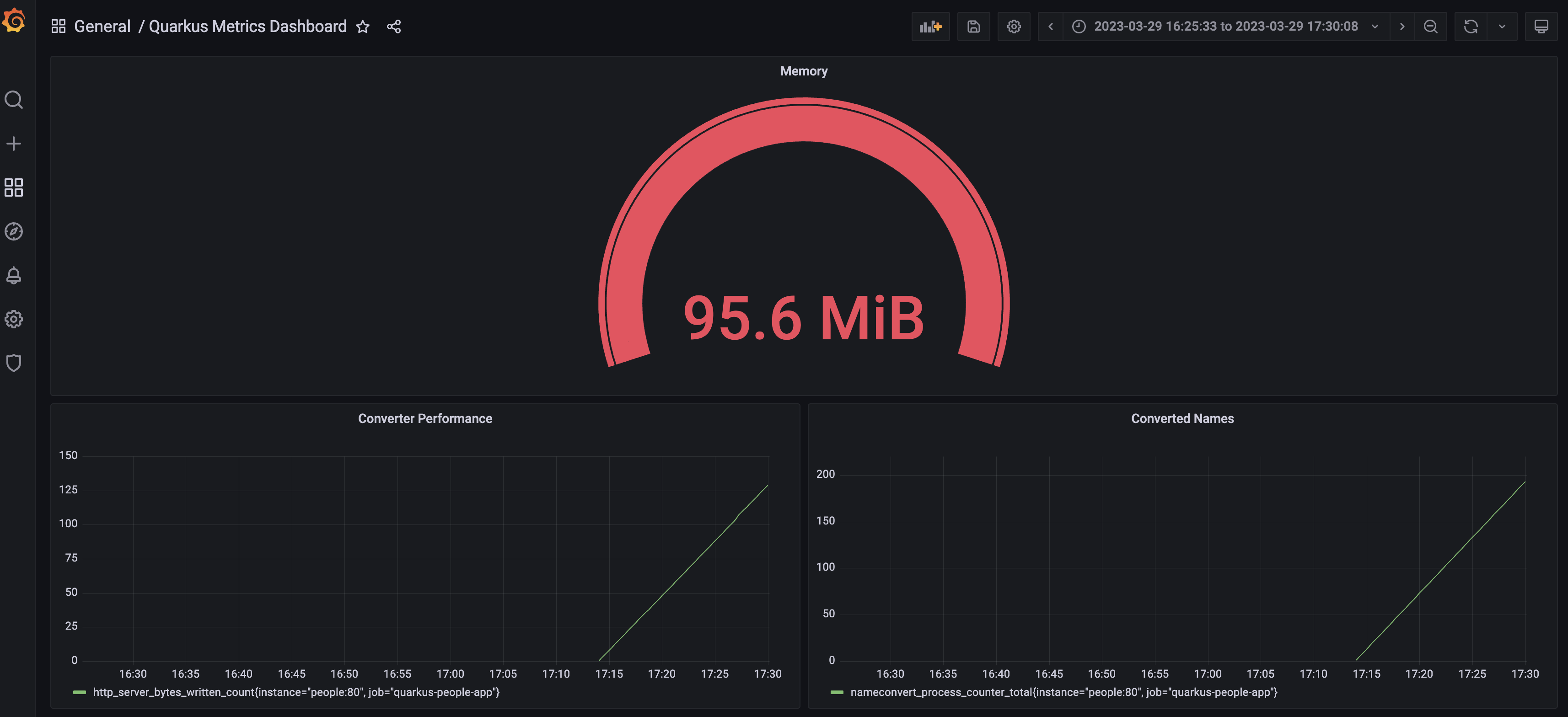Open the time range picker dropdown
Screen dimensions: 1568x717
(1225, 27)
